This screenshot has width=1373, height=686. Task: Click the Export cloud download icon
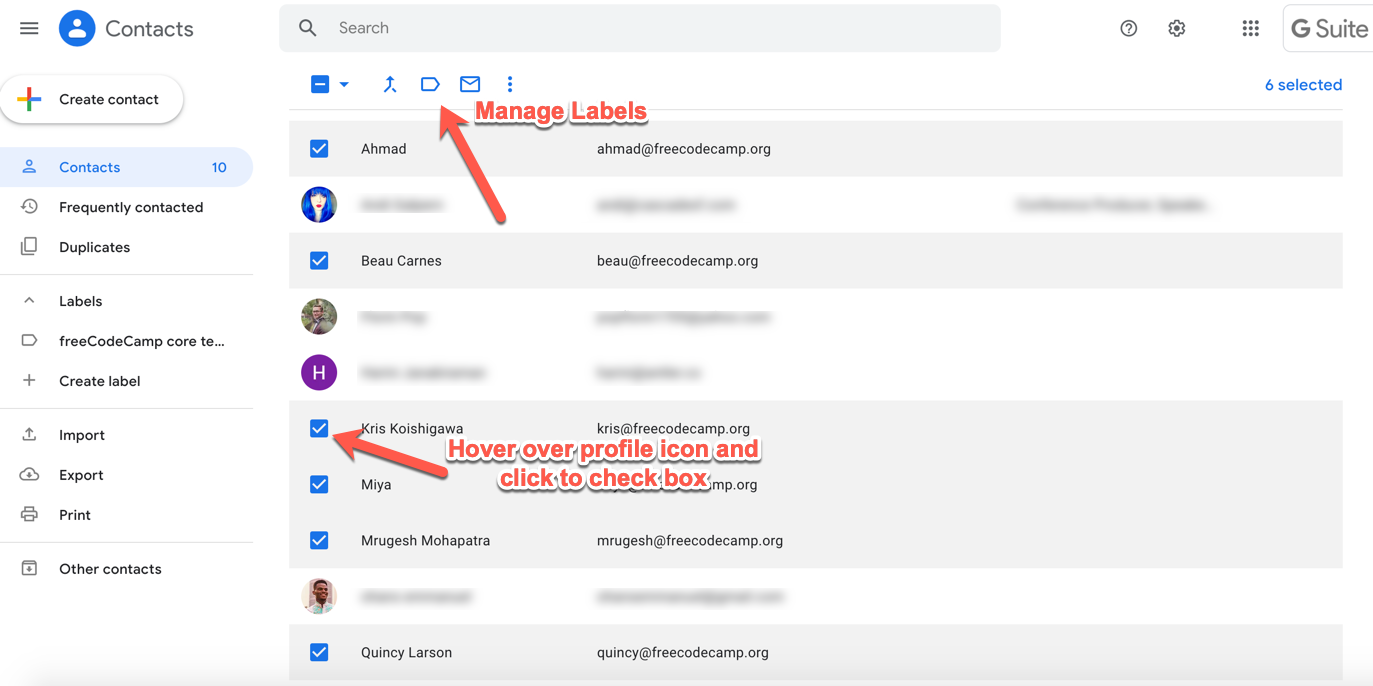[x=29, y=475]
